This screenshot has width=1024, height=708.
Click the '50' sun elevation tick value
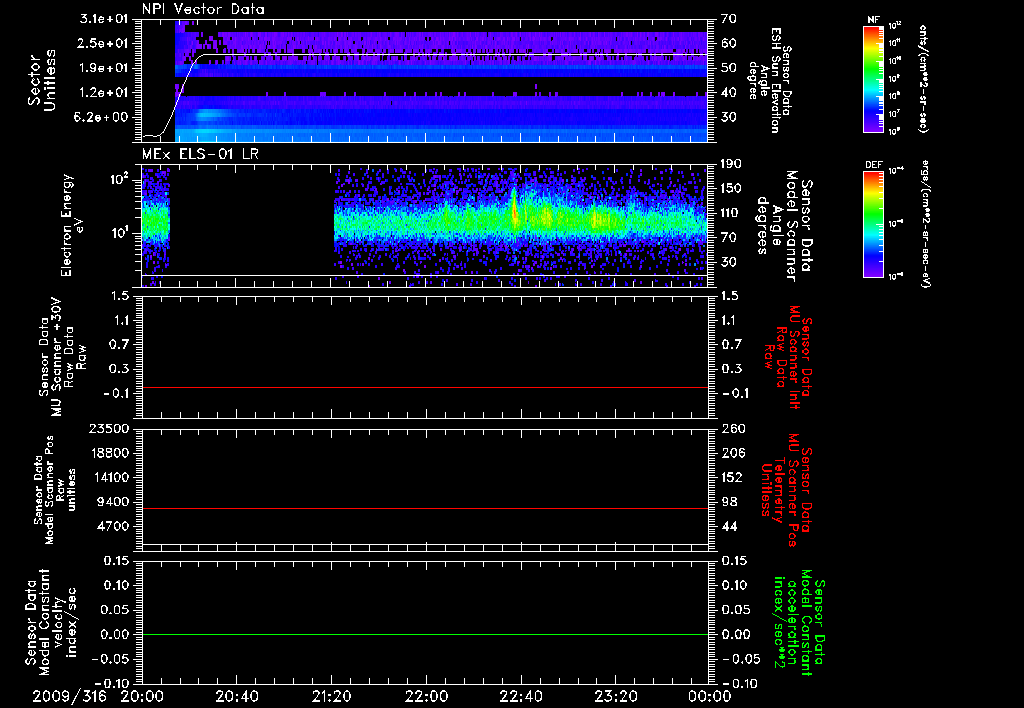point(728,68)
